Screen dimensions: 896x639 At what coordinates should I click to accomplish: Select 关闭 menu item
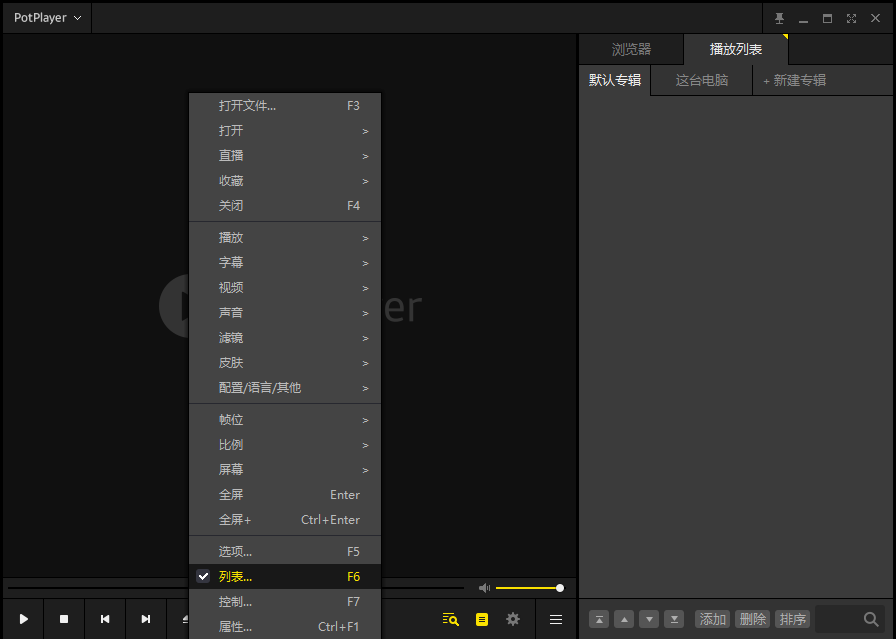(285, 206)
